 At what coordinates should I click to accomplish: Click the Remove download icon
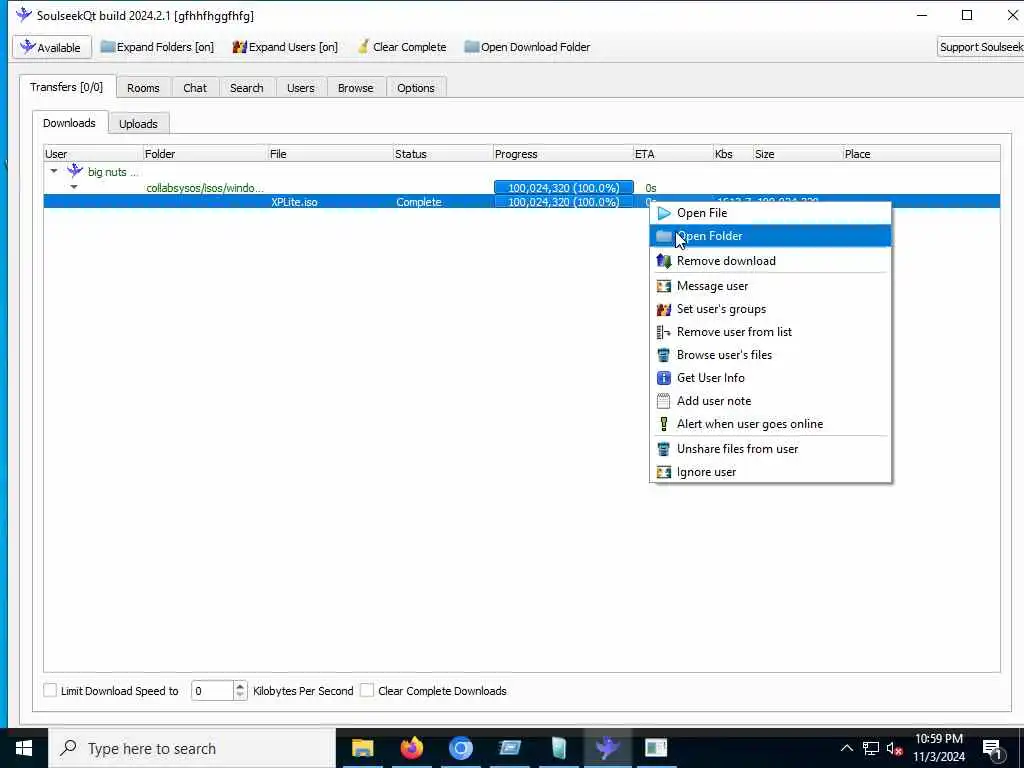tap(664, 261)
